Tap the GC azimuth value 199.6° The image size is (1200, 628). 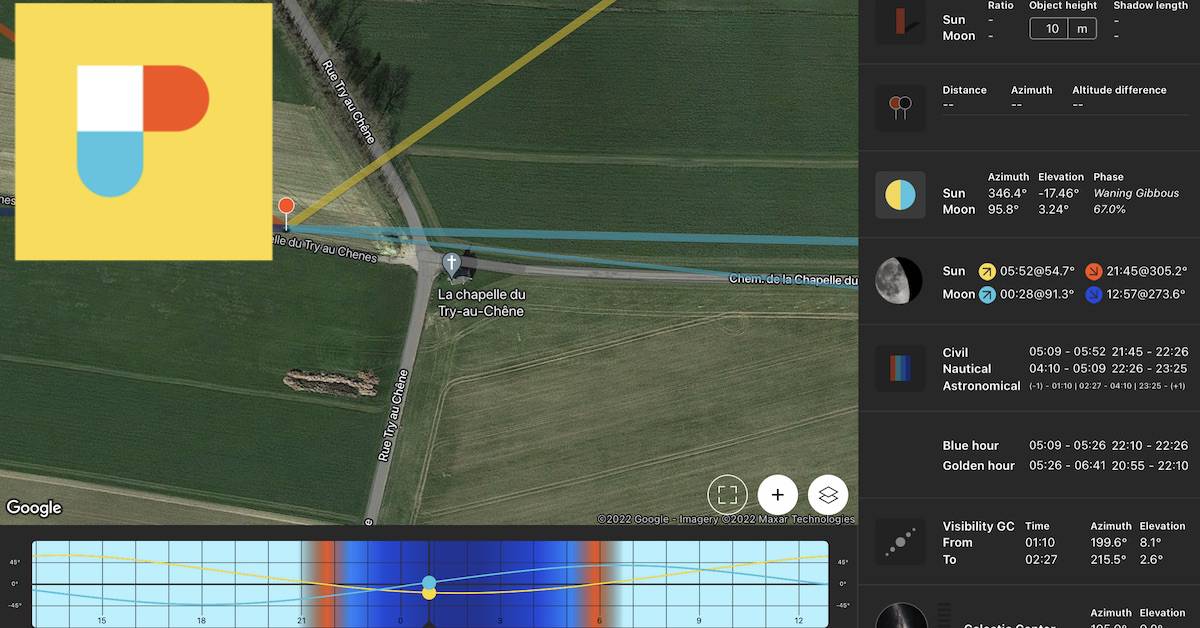(1109, 542)
